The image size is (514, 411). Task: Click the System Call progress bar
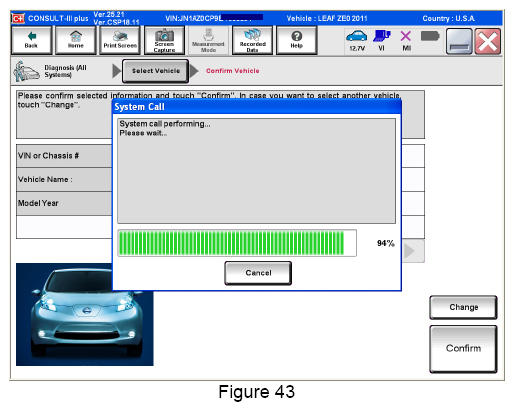point(237,243)
